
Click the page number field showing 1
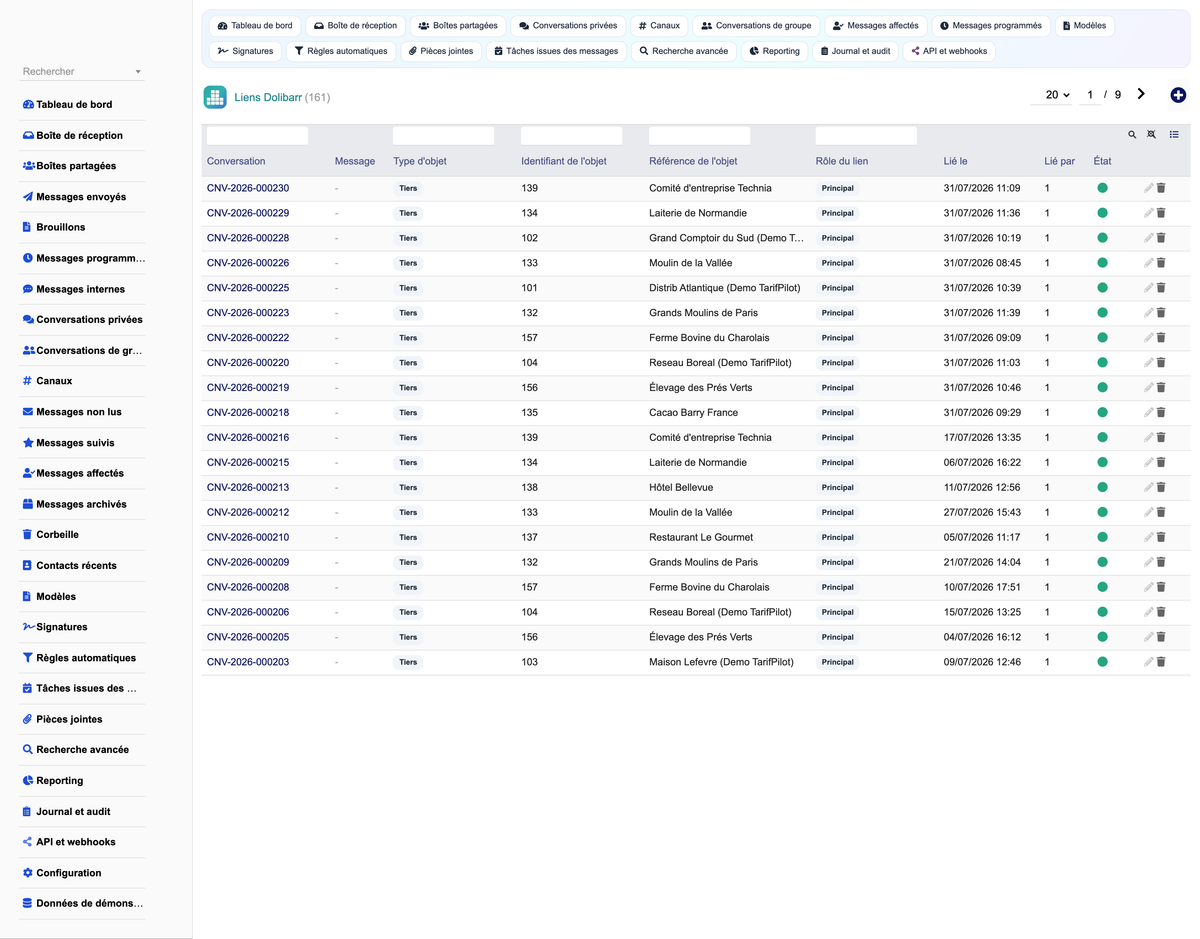1091,95
